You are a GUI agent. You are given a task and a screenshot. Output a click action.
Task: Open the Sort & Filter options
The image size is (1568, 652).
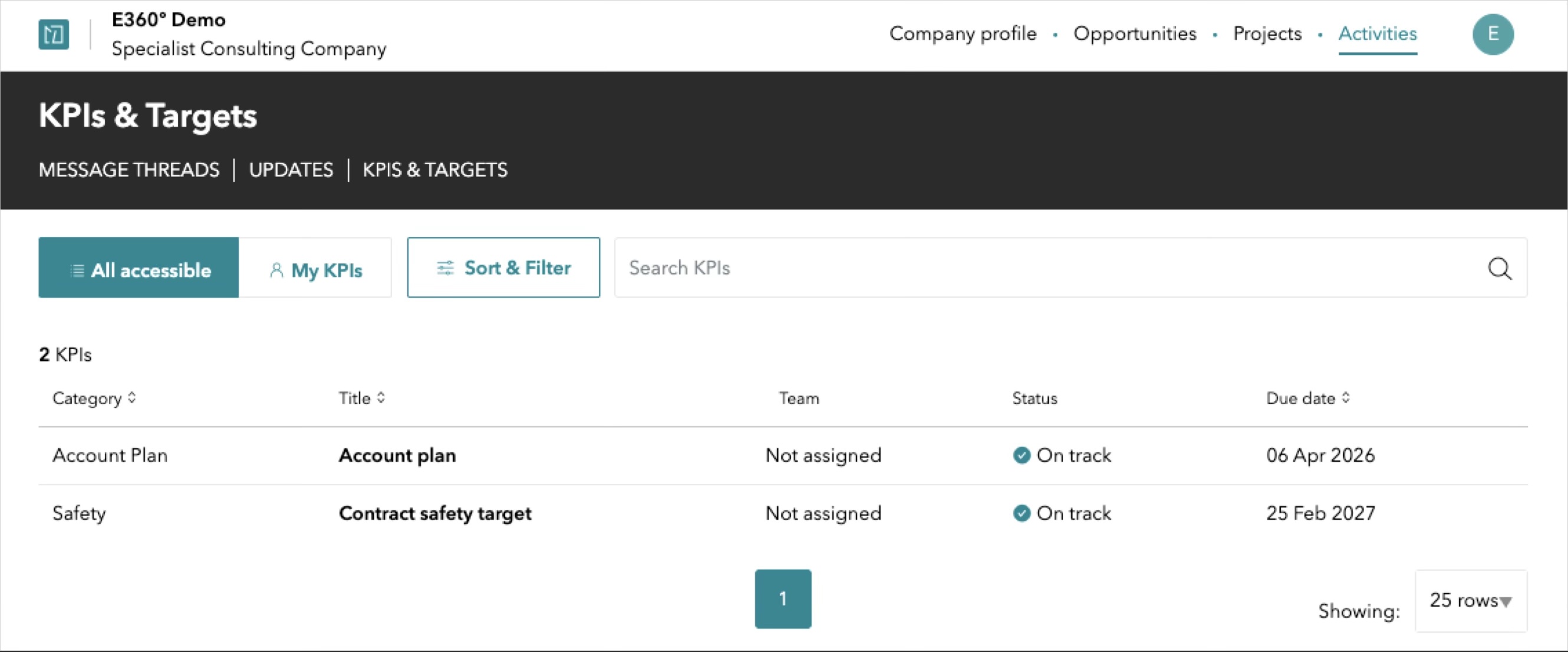pyautogui.click(x=503, y=267)
